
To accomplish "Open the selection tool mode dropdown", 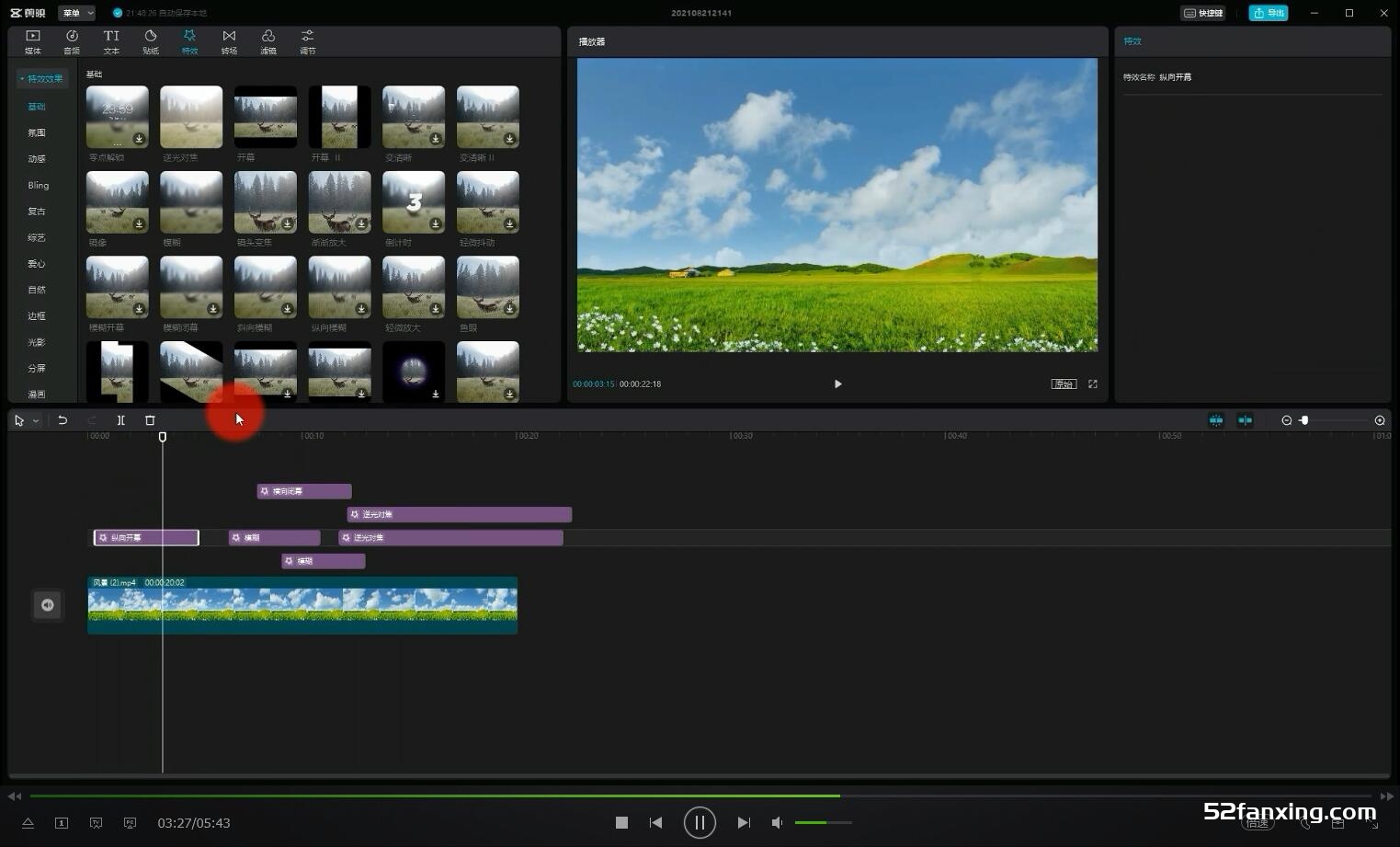I will point(36,421).
